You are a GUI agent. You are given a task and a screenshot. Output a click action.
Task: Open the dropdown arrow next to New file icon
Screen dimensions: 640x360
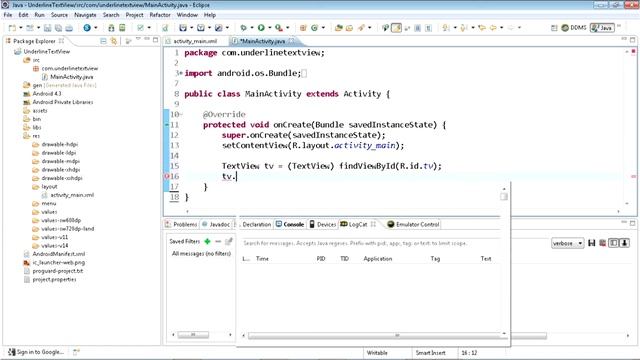(21, 28)
